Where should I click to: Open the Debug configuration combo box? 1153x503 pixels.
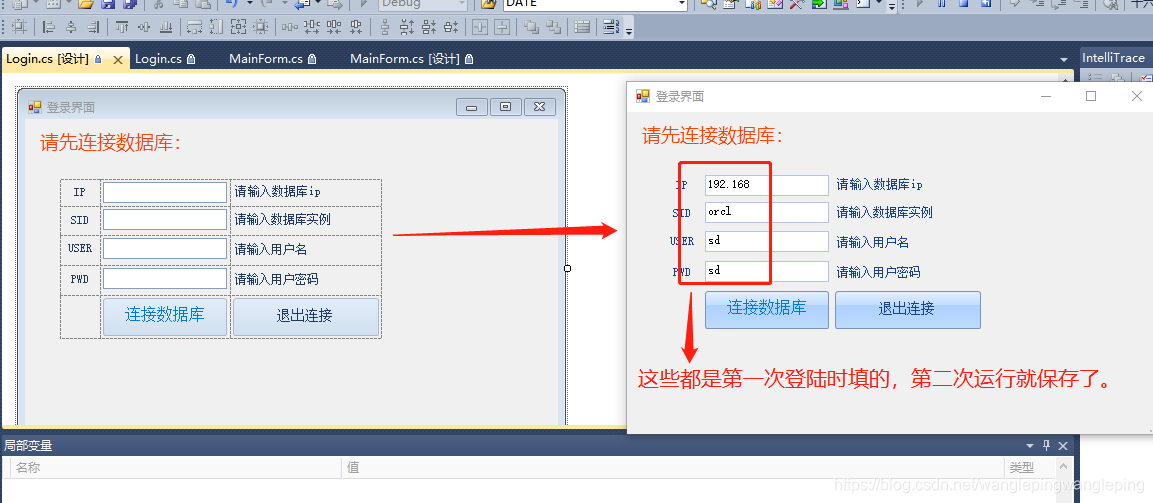[x=424, y=4]
